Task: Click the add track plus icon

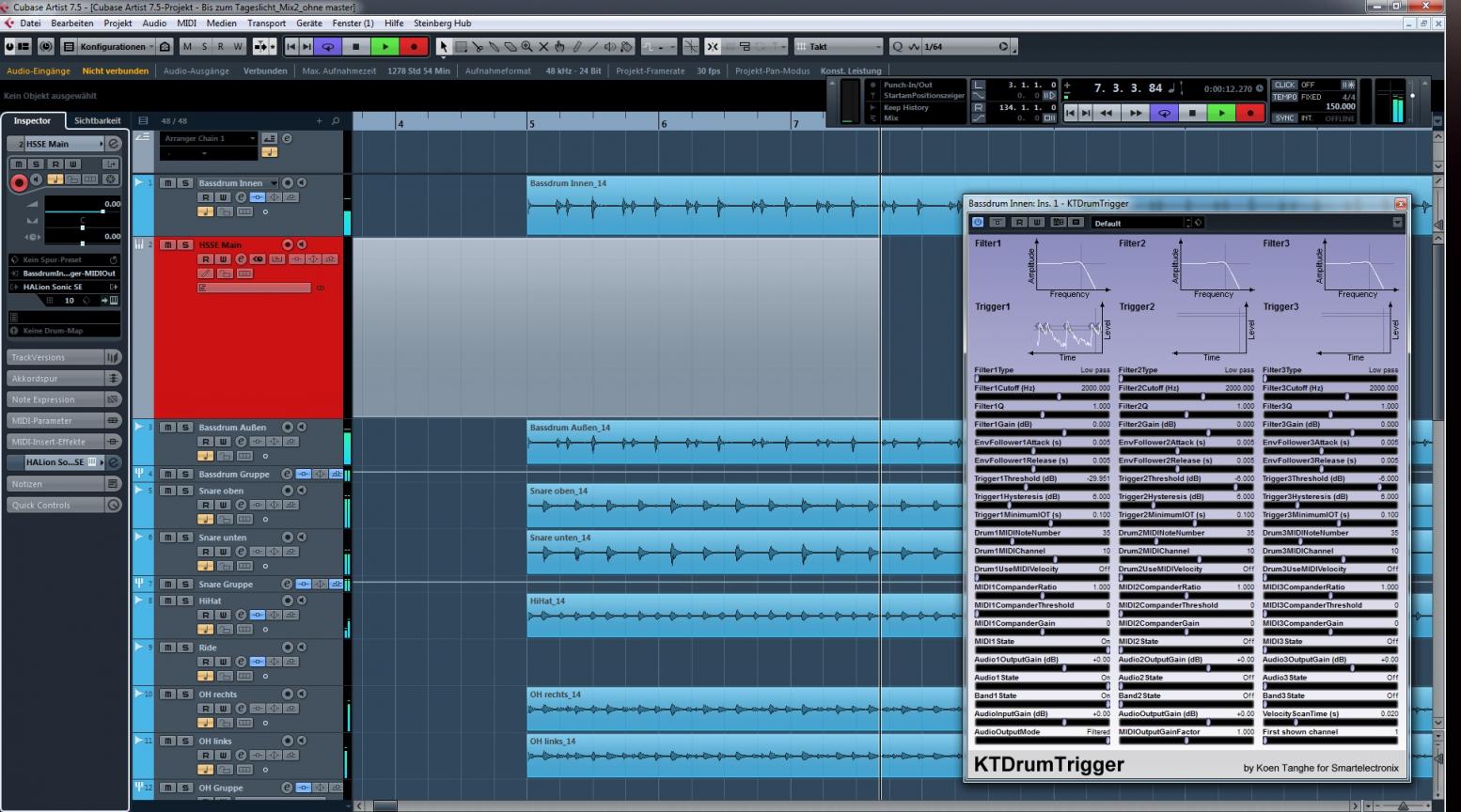Action: tap(319, 121)
